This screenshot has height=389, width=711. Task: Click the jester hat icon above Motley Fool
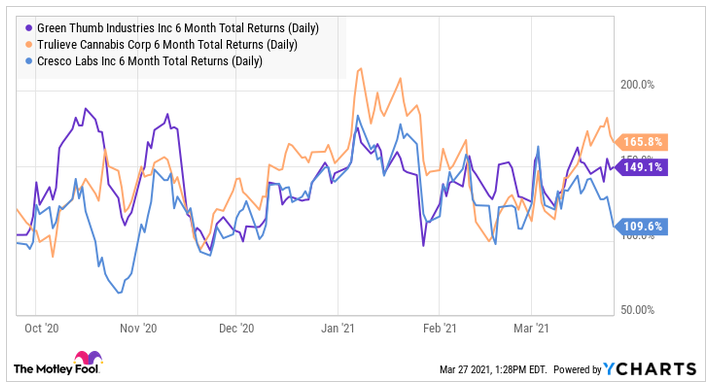pos(88,357)
